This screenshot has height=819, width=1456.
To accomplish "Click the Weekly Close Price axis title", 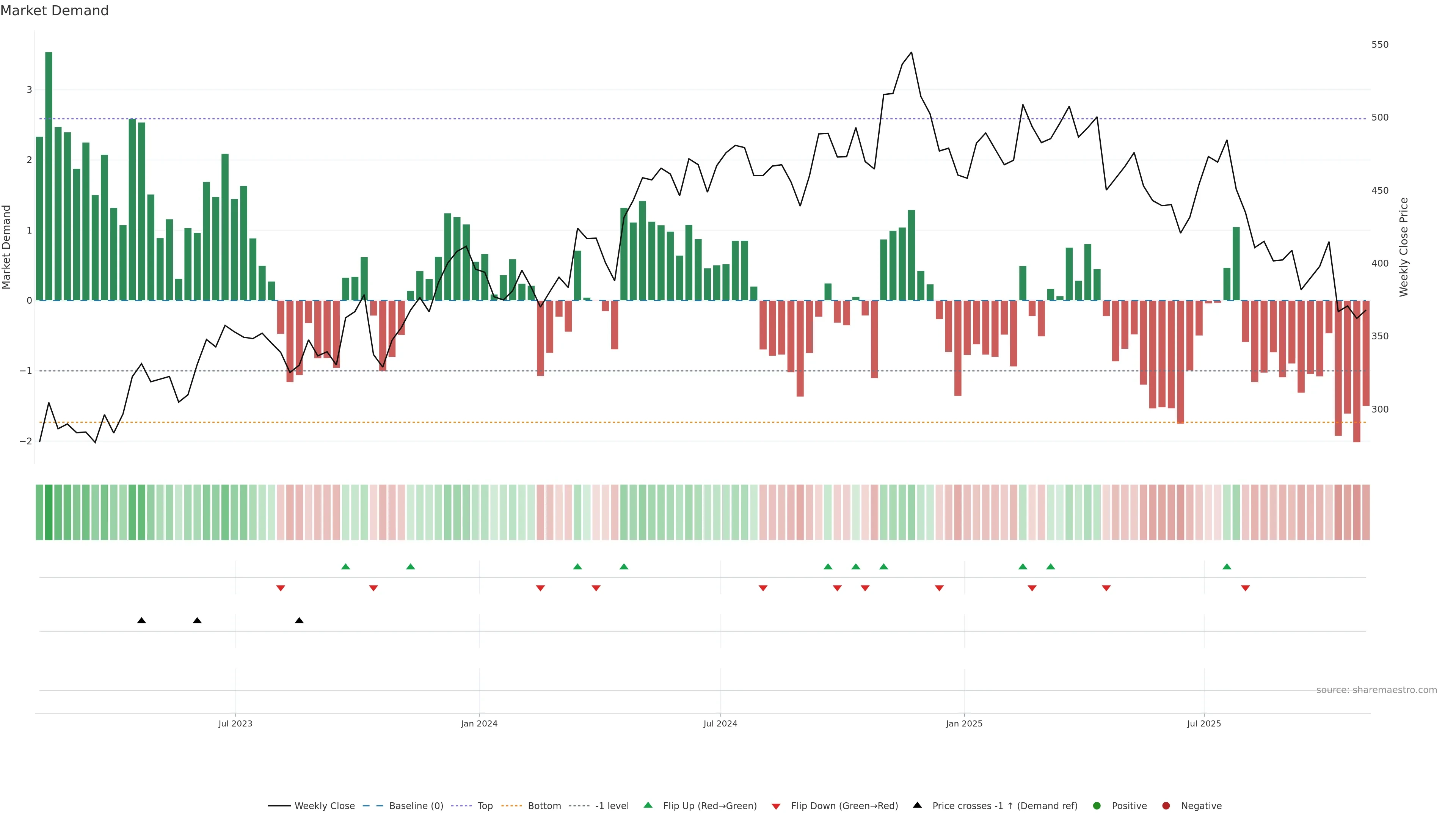I will pyautogui.click(x=1403, y=247).
